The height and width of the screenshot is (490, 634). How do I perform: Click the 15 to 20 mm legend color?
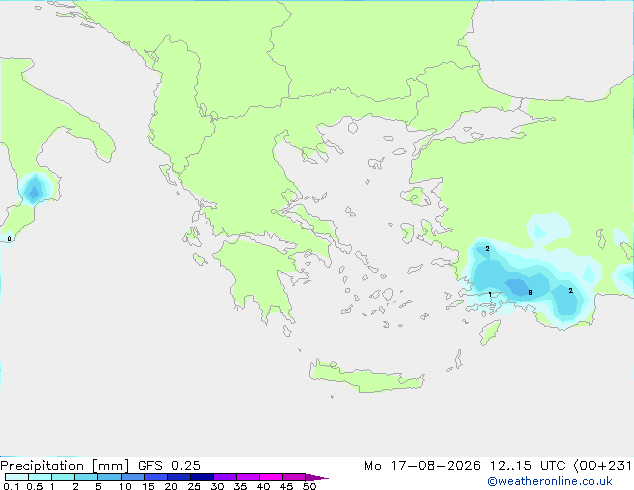(156, 477)
